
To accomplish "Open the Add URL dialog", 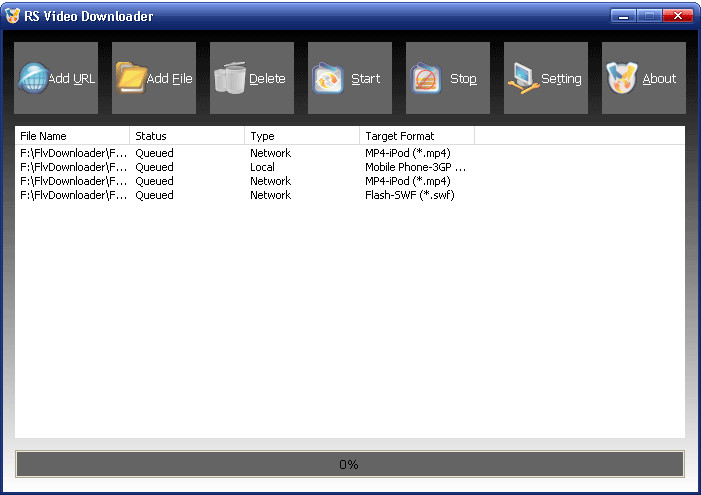I will tap(56, 78).
